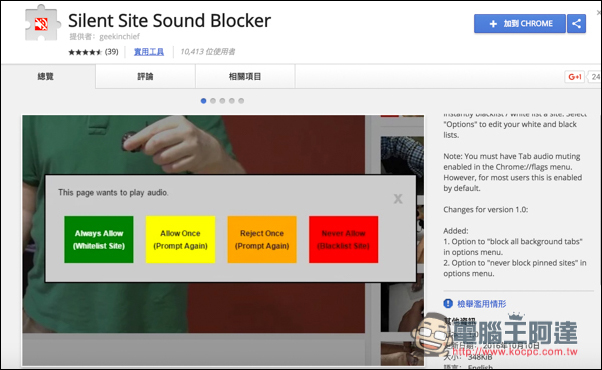602x370 pixels.
Task: Click green Always Allow (Whitelist Site) button
Action: (99, 240)
